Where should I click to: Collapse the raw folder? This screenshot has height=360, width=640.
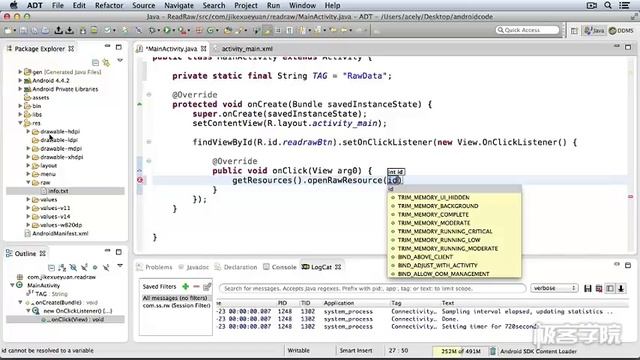pos(28,182)
